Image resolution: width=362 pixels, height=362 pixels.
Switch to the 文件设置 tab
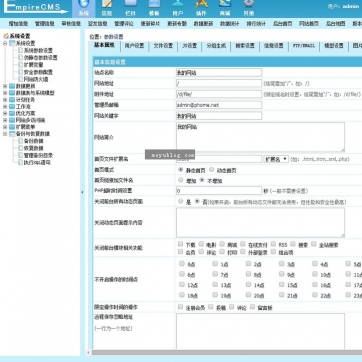[163, 46]
